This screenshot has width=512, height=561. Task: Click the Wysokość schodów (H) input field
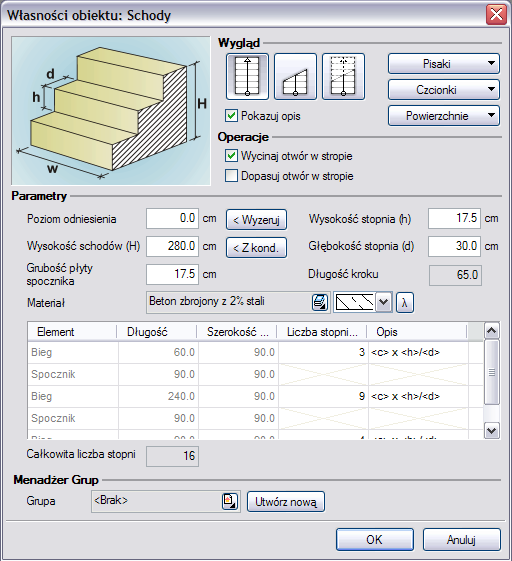(172, 246)
